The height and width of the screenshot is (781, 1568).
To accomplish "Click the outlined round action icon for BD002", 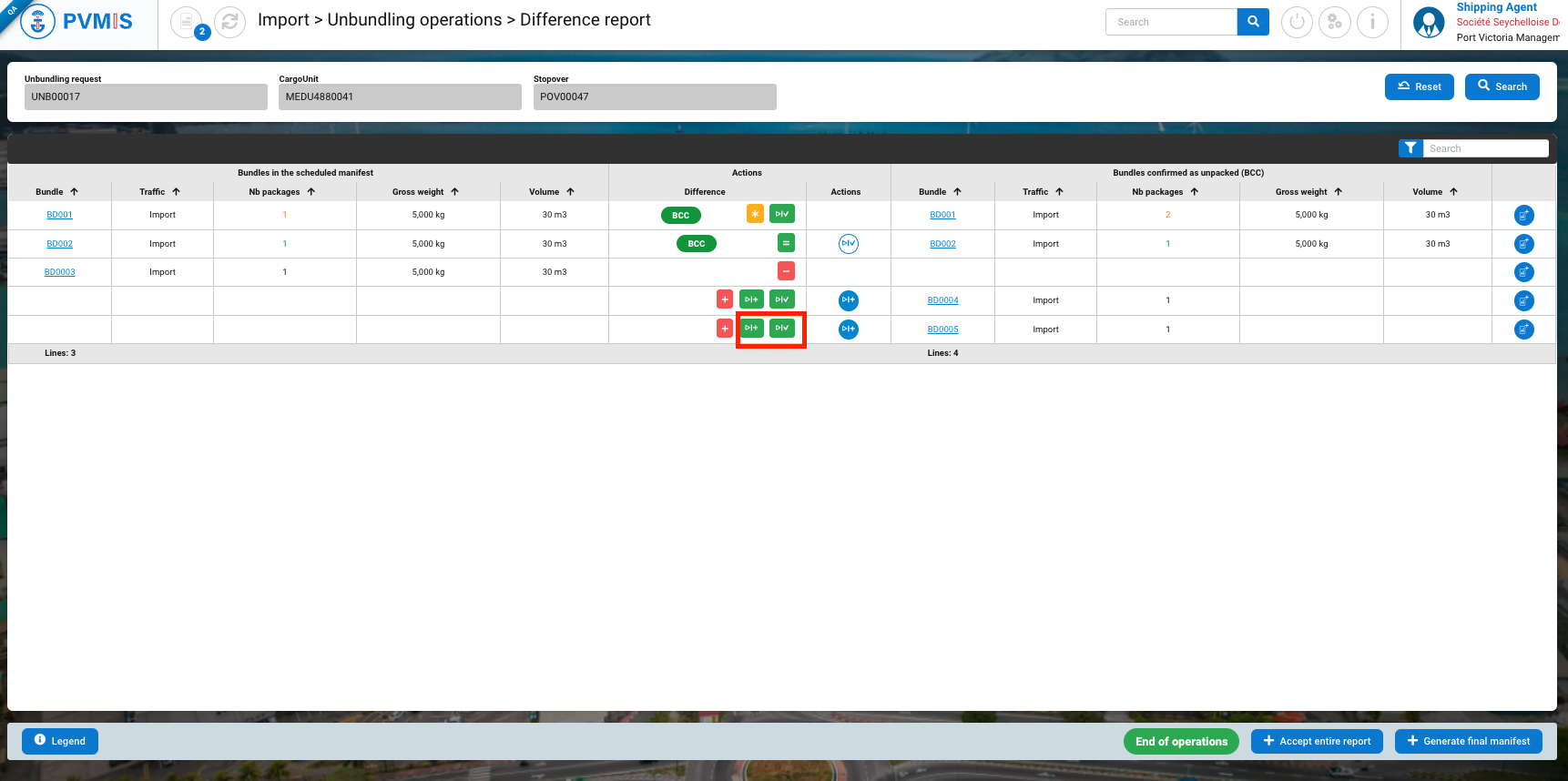I will coord(848,243).
